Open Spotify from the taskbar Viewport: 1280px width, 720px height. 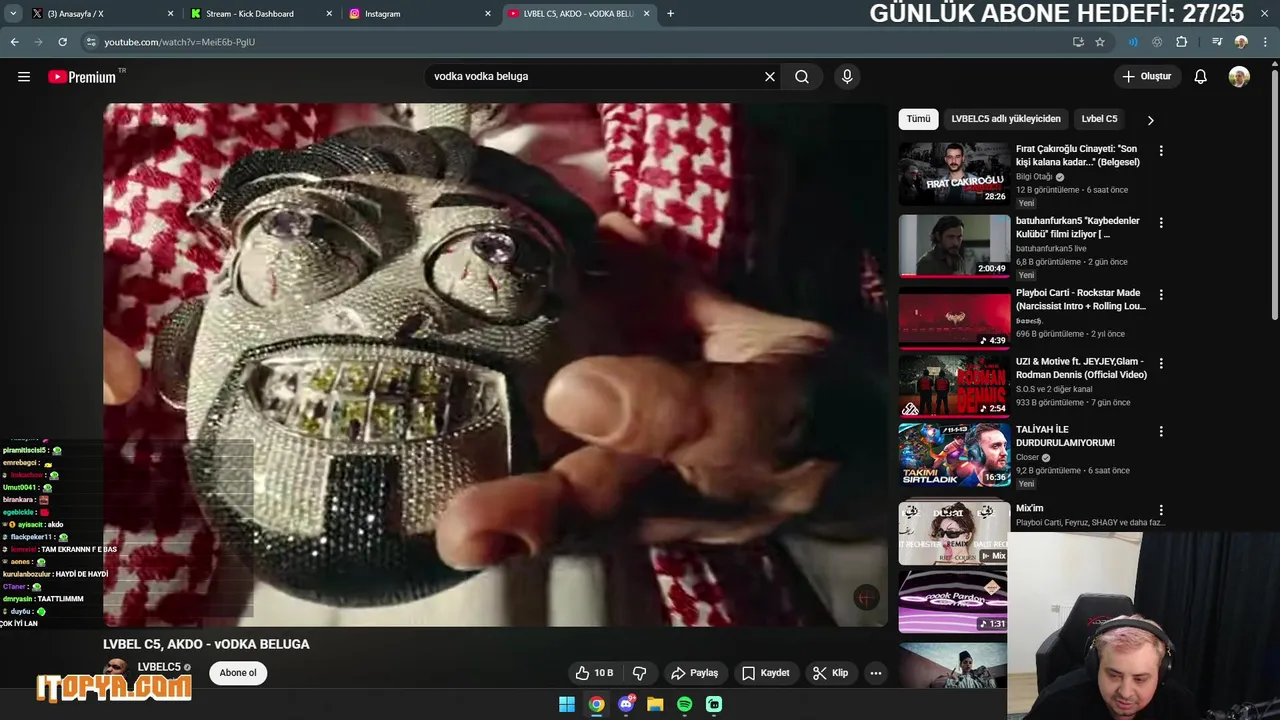[x=684, y=704]
